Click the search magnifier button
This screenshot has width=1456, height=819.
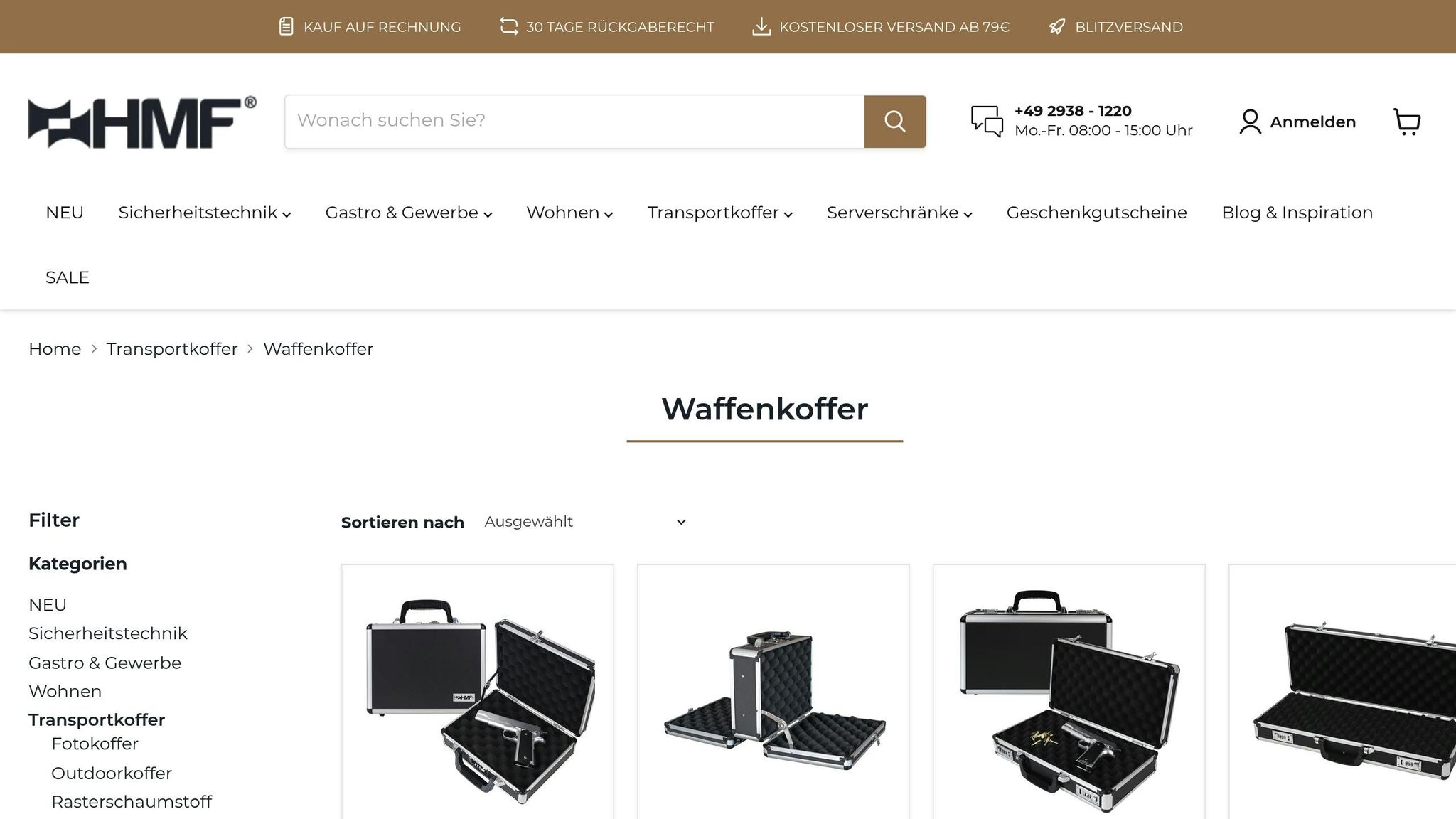894,122
